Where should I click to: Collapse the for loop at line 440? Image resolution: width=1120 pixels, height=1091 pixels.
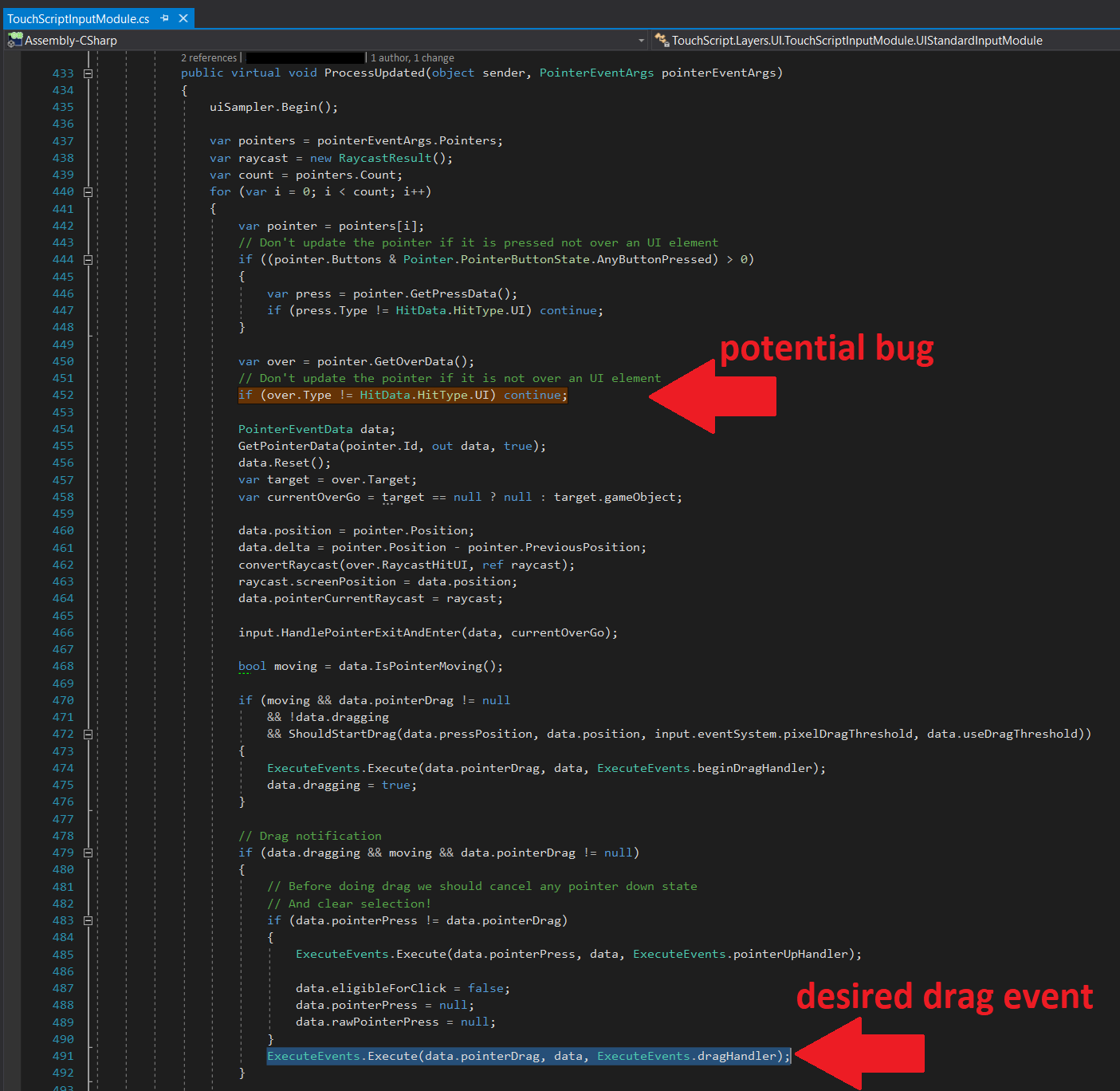88,191
